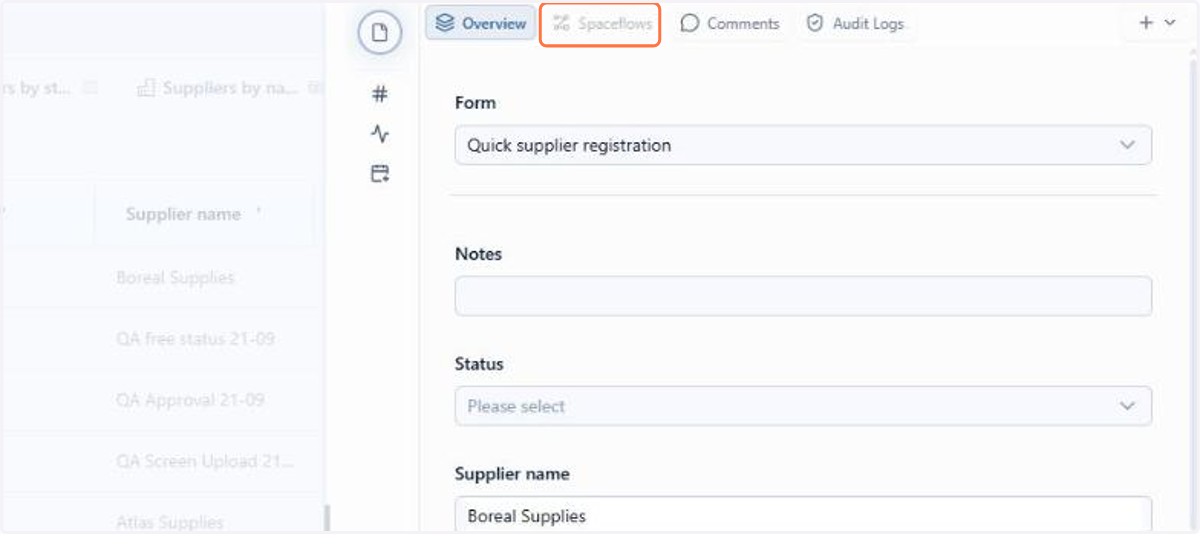
Task: Switch to the Spaceflows tab
Action: (601, 24)
